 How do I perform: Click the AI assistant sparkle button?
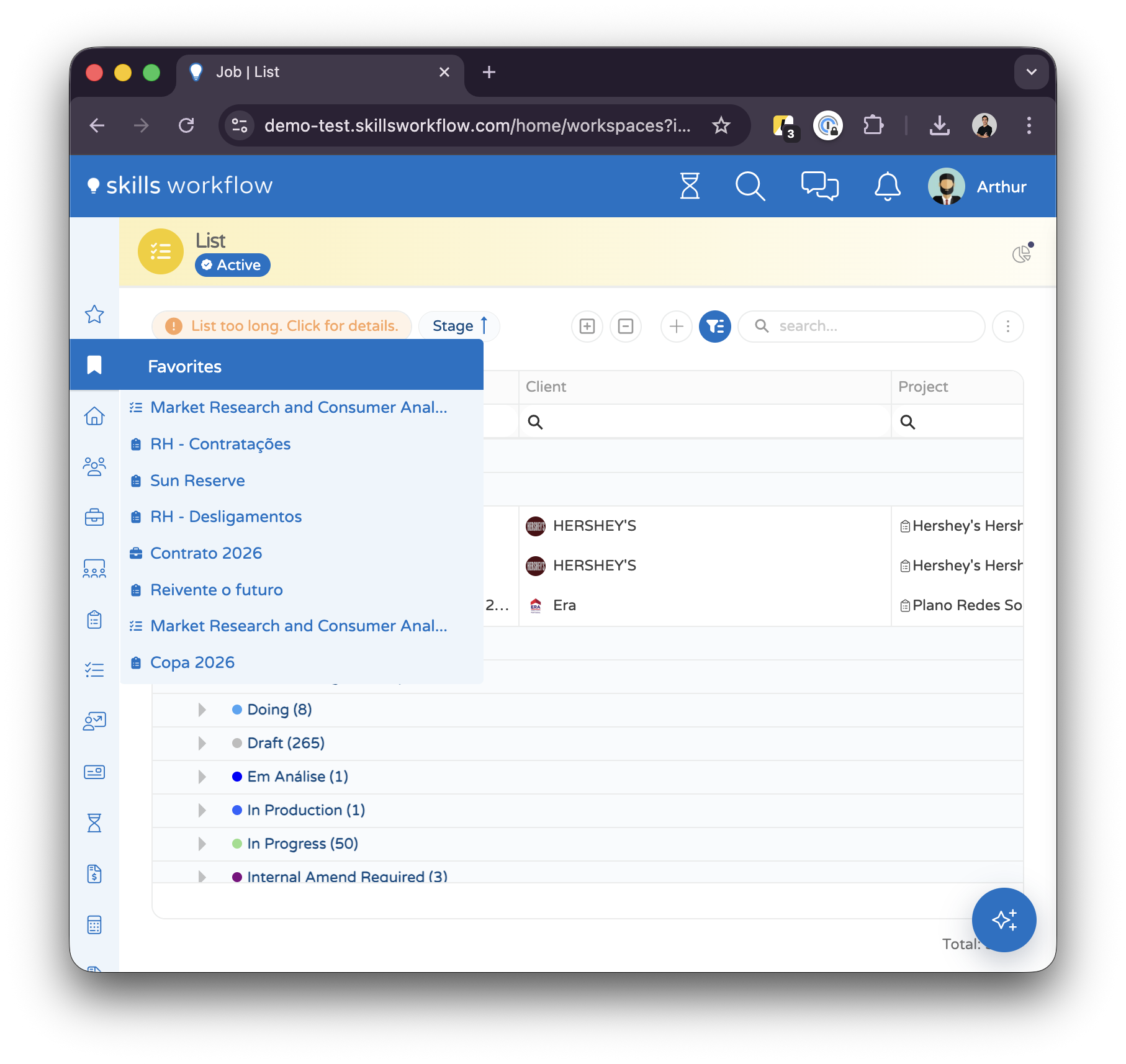tap(1004, 919)
